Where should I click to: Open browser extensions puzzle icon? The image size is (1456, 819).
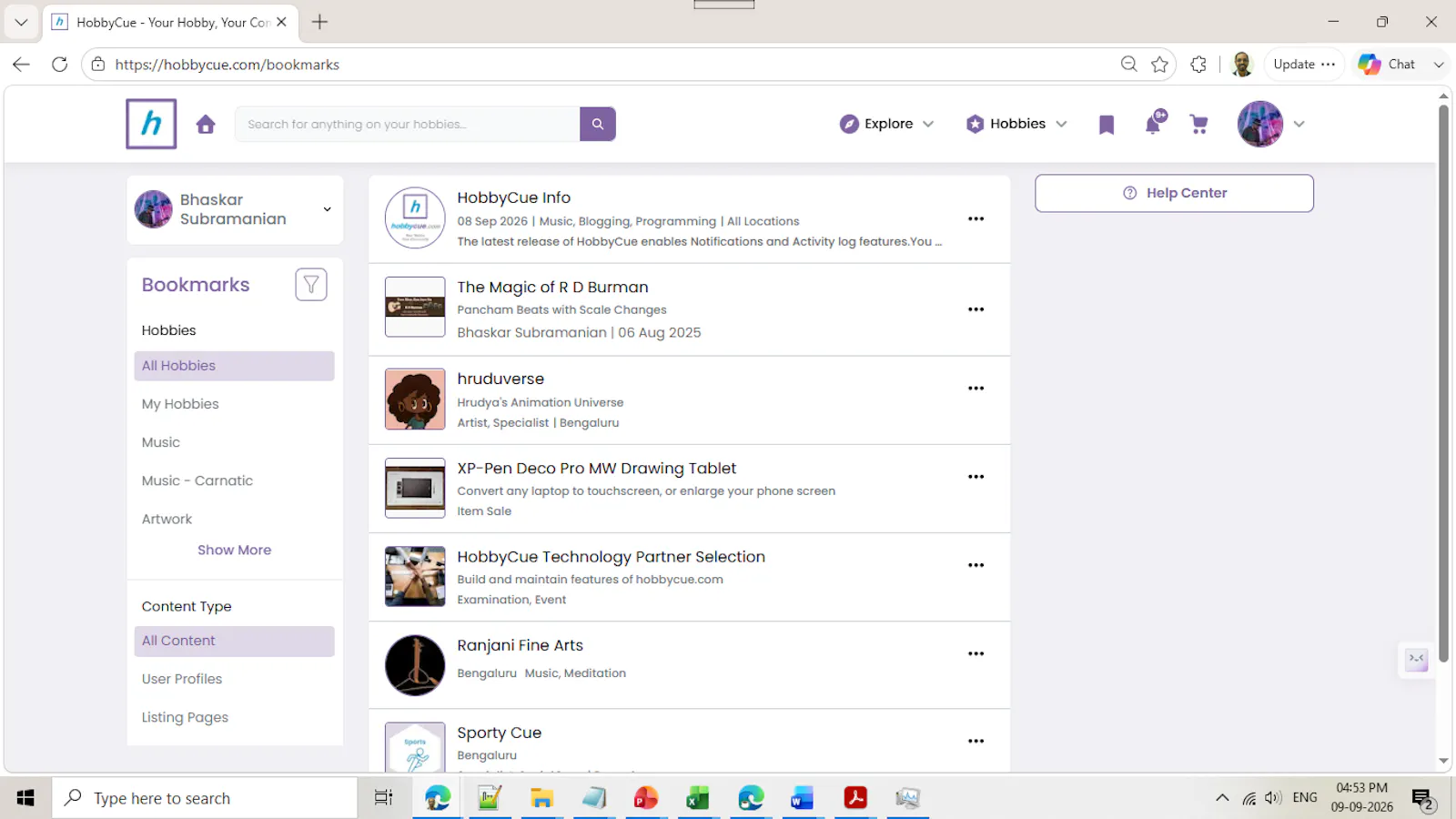tap(1198, 64)
